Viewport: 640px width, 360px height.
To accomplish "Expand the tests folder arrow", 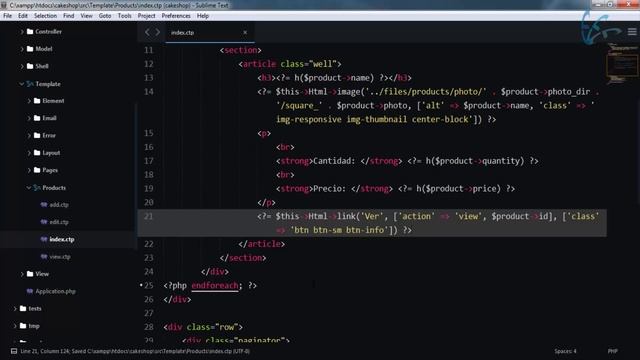I will [15, 309].
